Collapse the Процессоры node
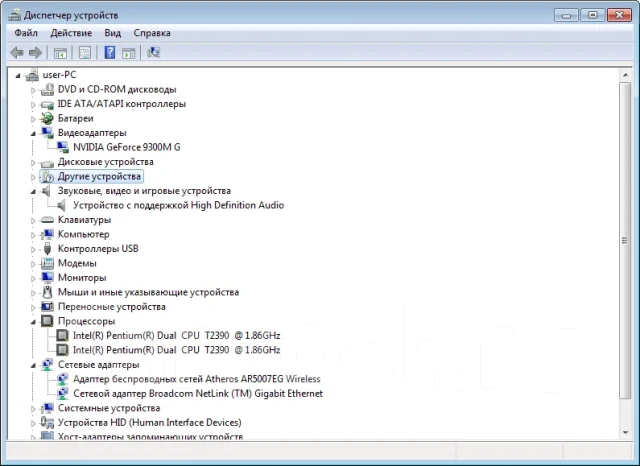Viewport: 640px width, 466px height. tap(33, 322)
